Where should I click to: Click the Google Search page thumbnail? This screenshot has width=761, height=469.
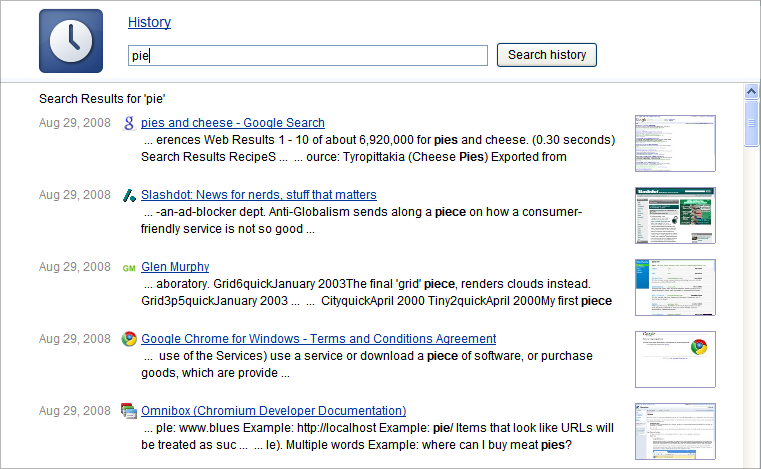(675, 143)
